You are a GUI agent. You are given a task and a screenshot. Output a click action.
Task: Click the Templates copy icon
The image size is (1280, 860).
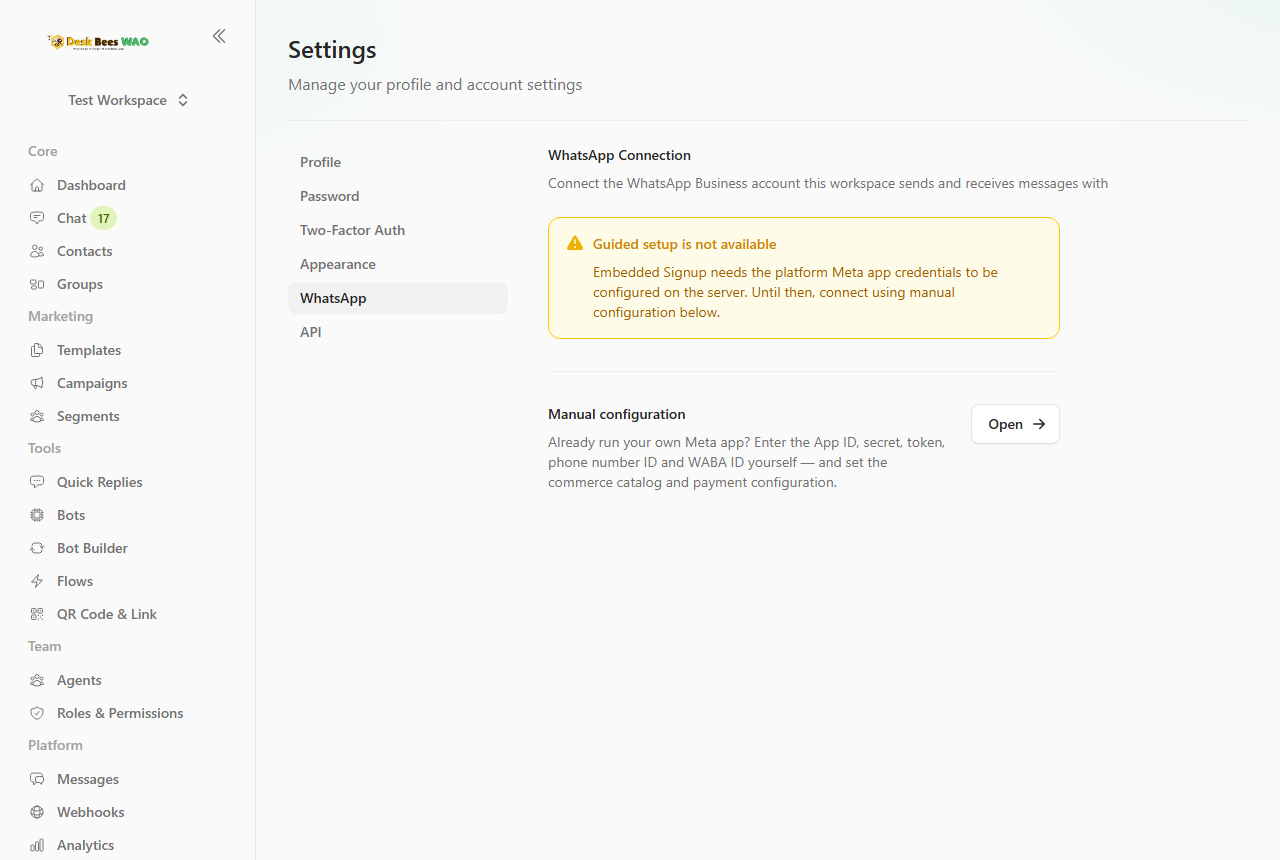(37, 350)
